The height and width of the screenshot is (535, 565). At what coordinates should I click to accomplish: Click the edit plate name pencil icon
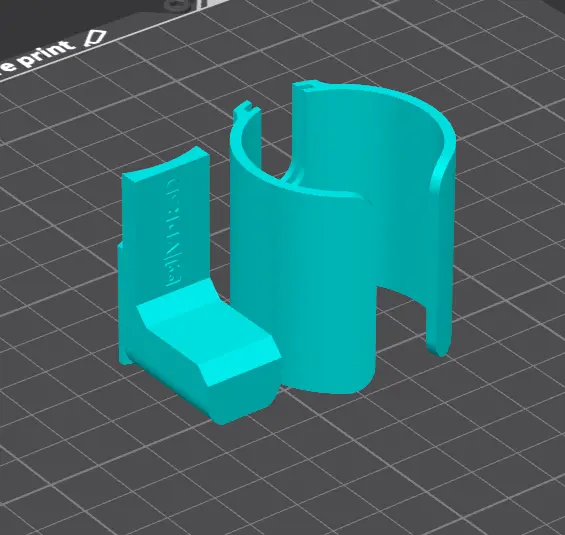click(x=95, y=38)
